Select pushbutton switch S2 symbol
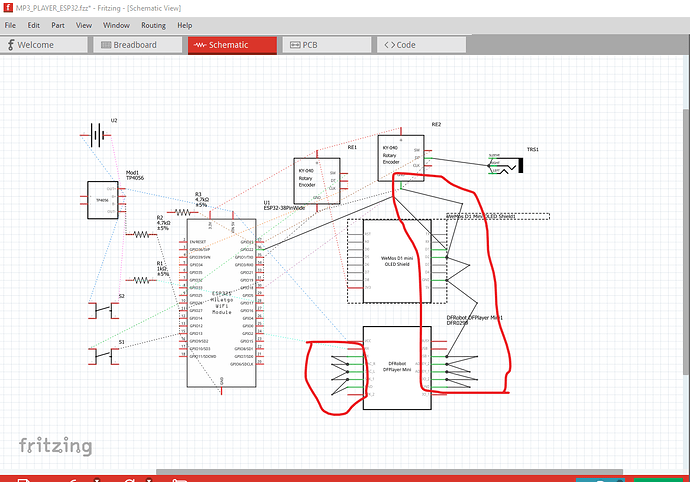 coord(102,309)
